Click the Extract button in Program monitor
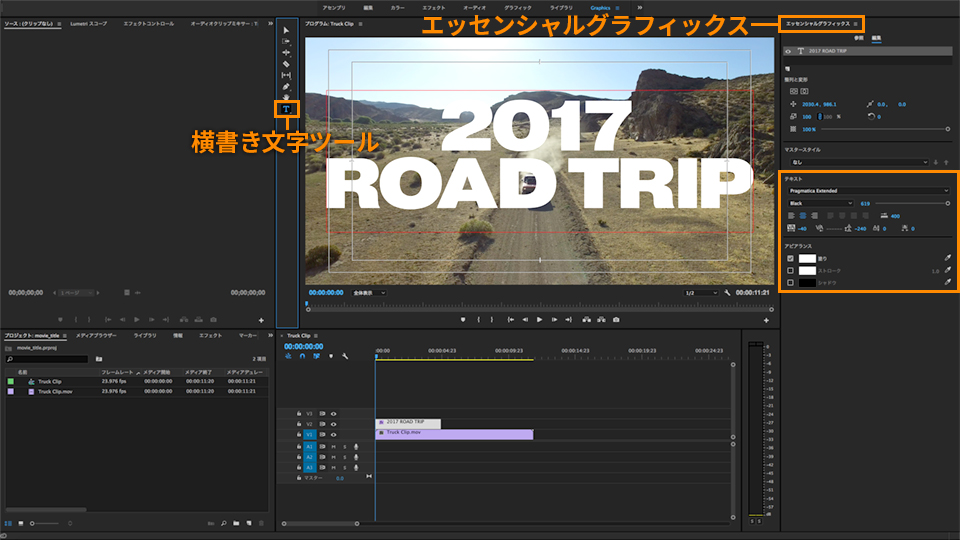 (x=601, y=320)
